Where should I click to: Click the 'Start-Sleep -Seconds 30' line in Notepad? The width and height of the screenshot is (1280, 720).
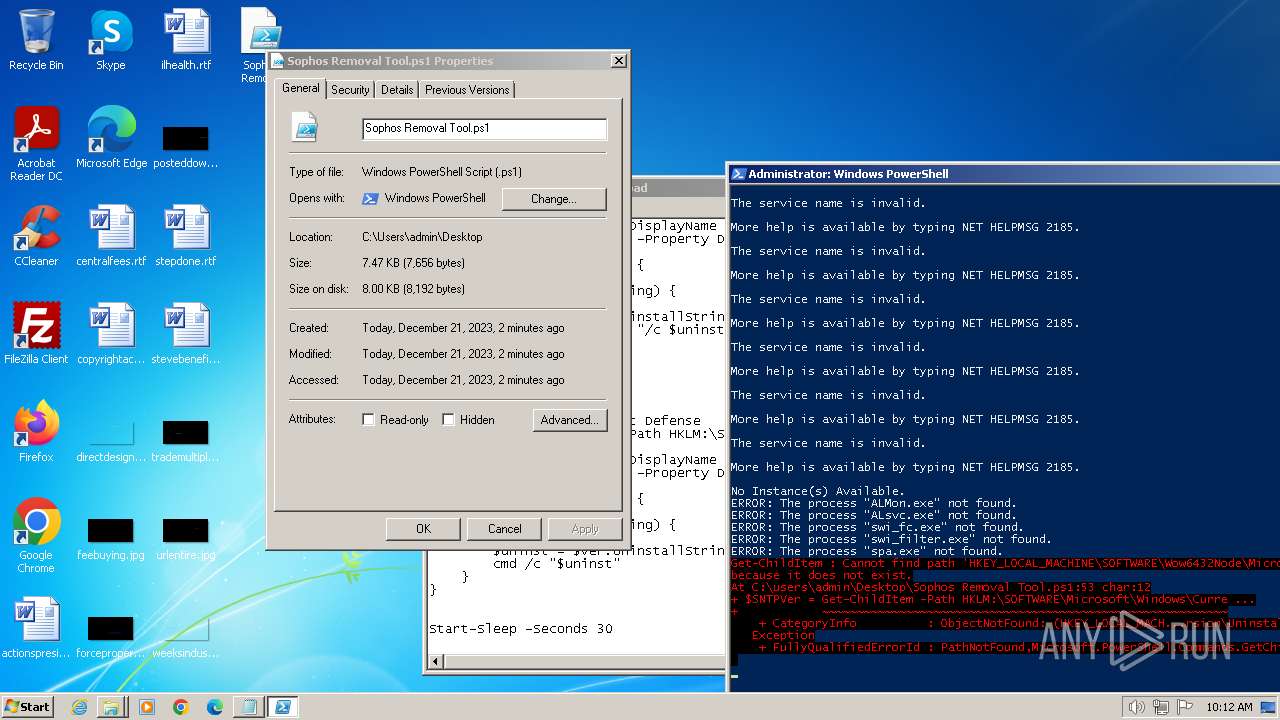pyautogui.click(x=521, y=629)
